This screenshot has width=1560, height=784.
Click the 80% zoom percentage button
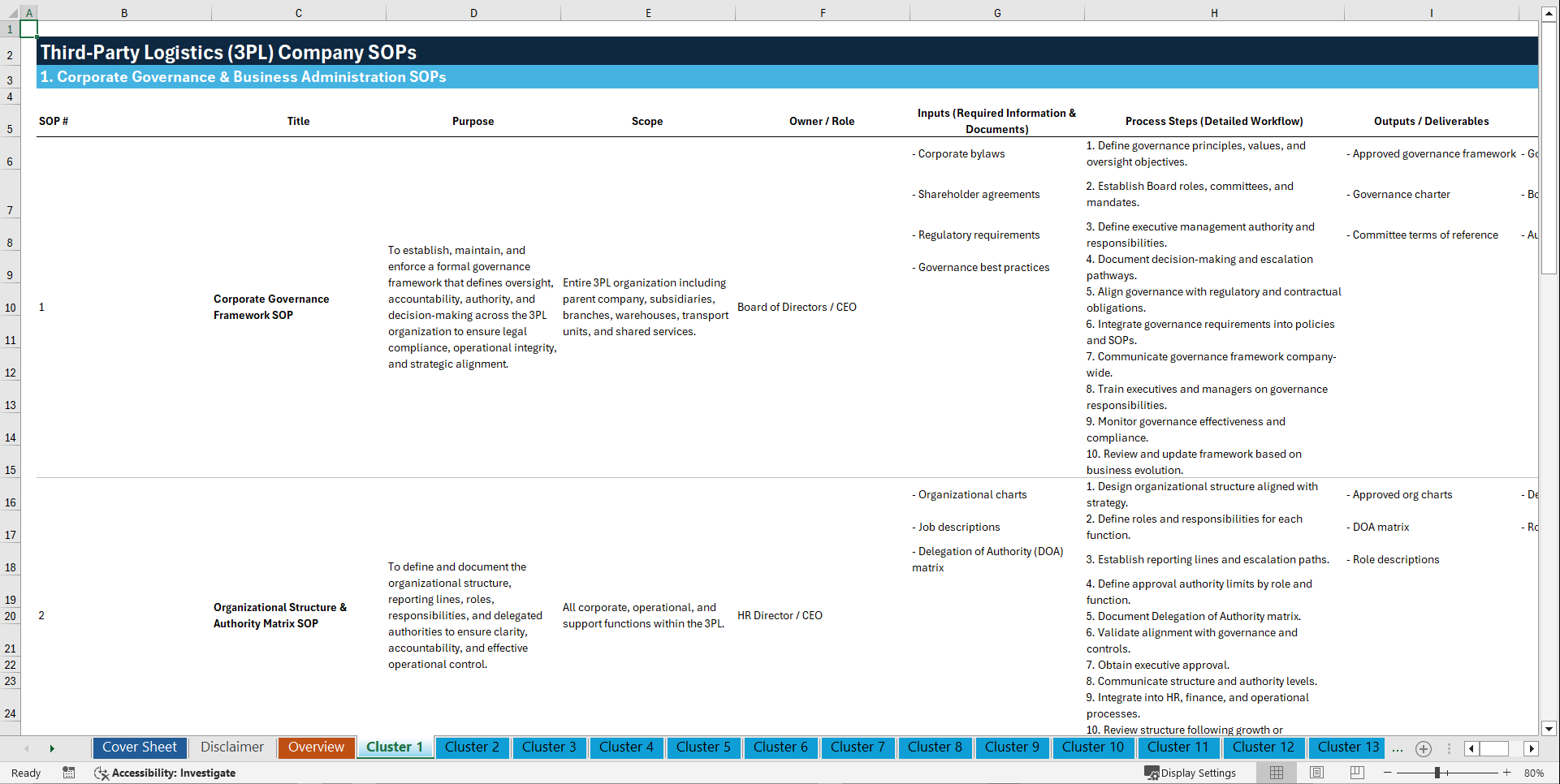click(1535, 773)
